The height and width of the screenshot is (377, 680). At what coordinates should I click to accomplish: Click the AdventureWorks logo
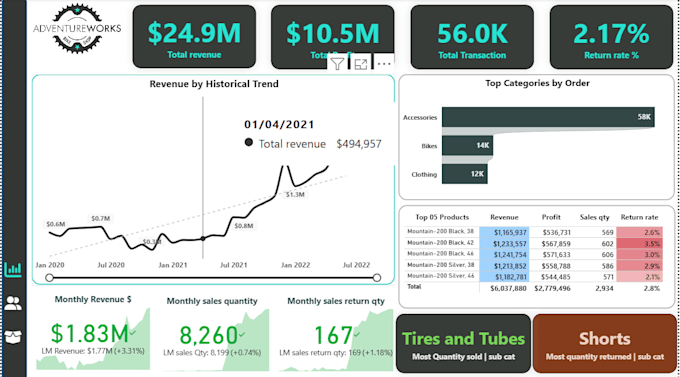pos(77,29)
